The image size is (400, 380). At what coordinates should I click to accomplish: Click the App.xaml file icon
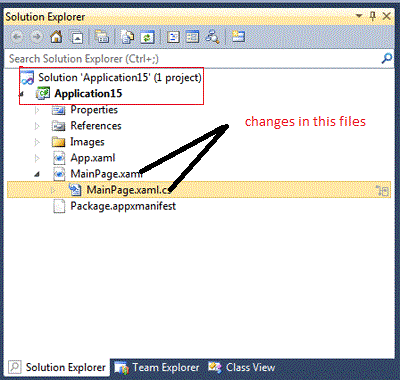[x=59, y=158]
